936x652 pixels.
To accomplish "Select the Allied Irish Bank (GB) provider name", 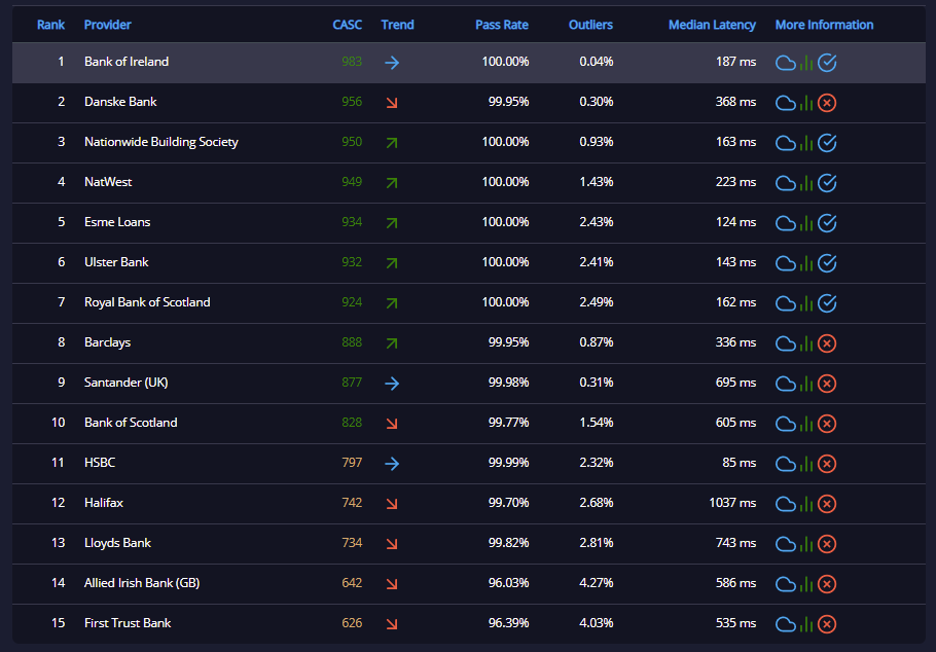I will tap(142, 583).
